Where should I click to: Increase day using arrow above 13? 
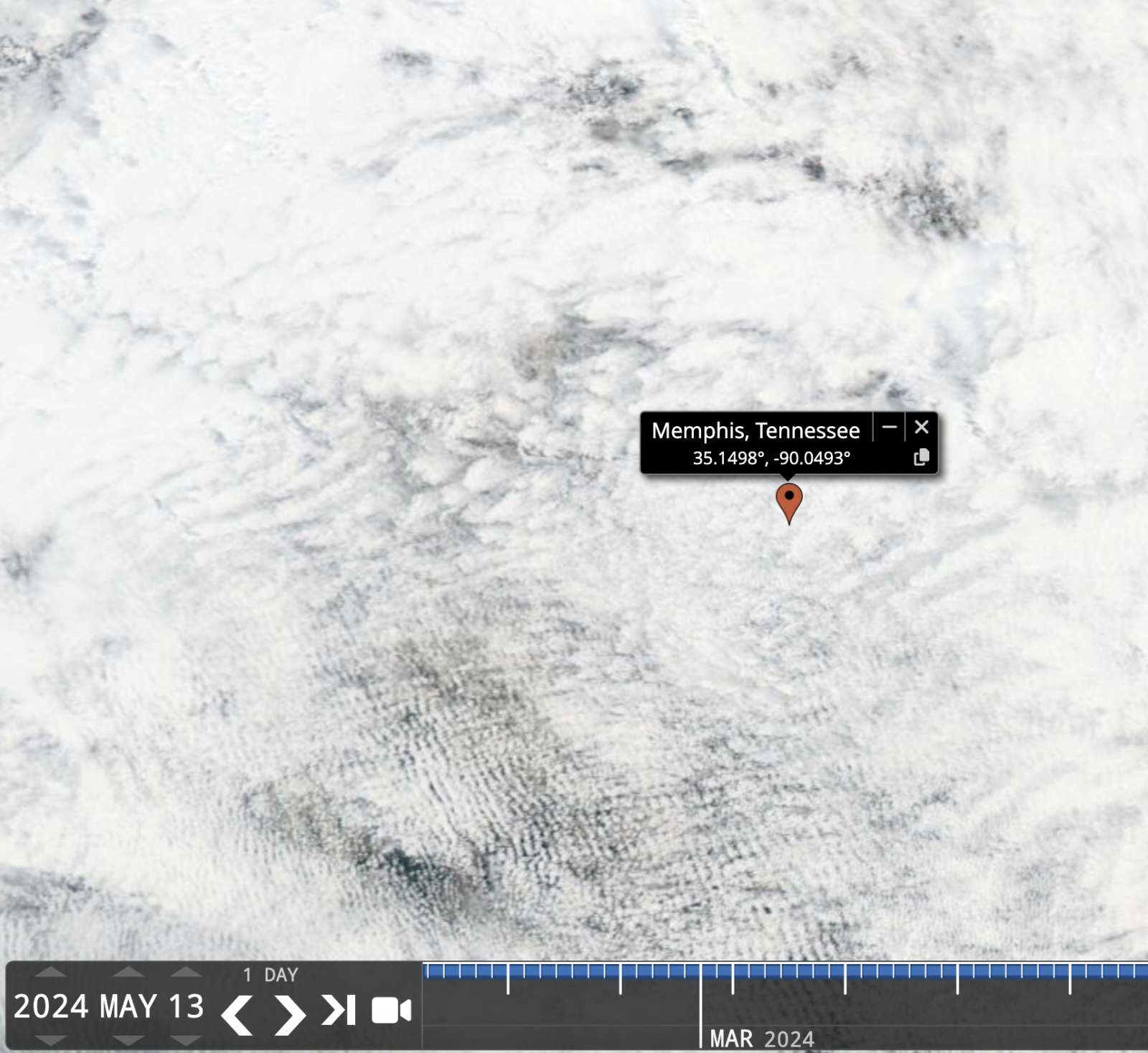(x=186, y=973)
